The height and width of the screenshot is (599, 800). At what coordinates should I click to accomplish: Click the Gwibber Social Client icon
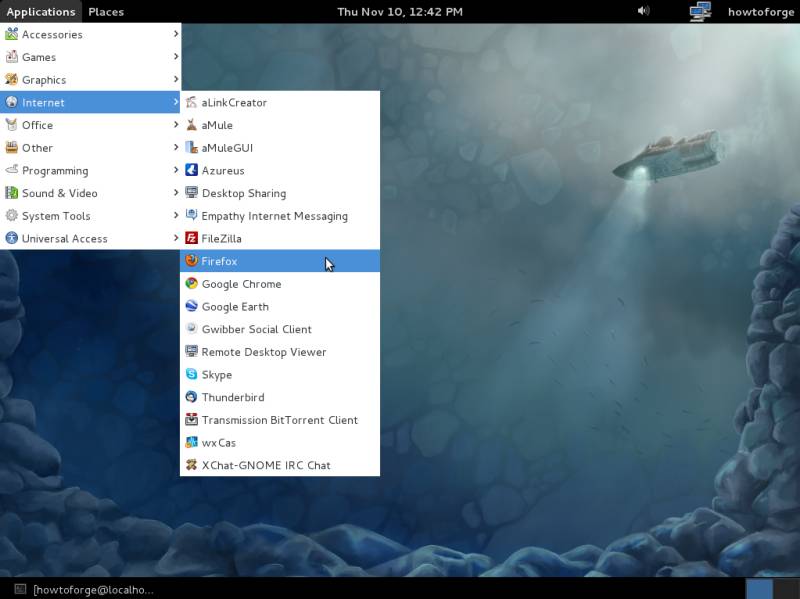(x=191, y=329)
